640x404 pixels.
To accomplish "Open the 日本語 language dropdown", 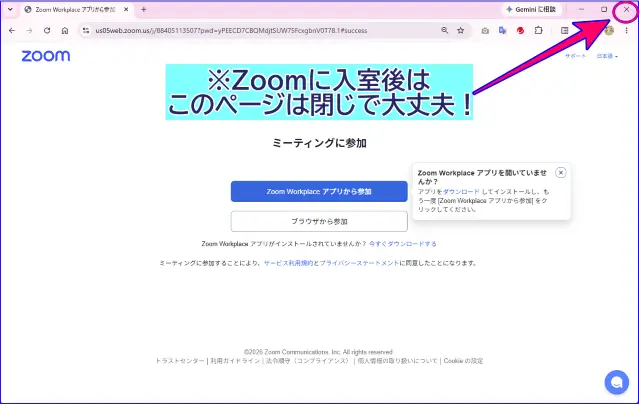I will pyautogui.click(x=607, y=56).
